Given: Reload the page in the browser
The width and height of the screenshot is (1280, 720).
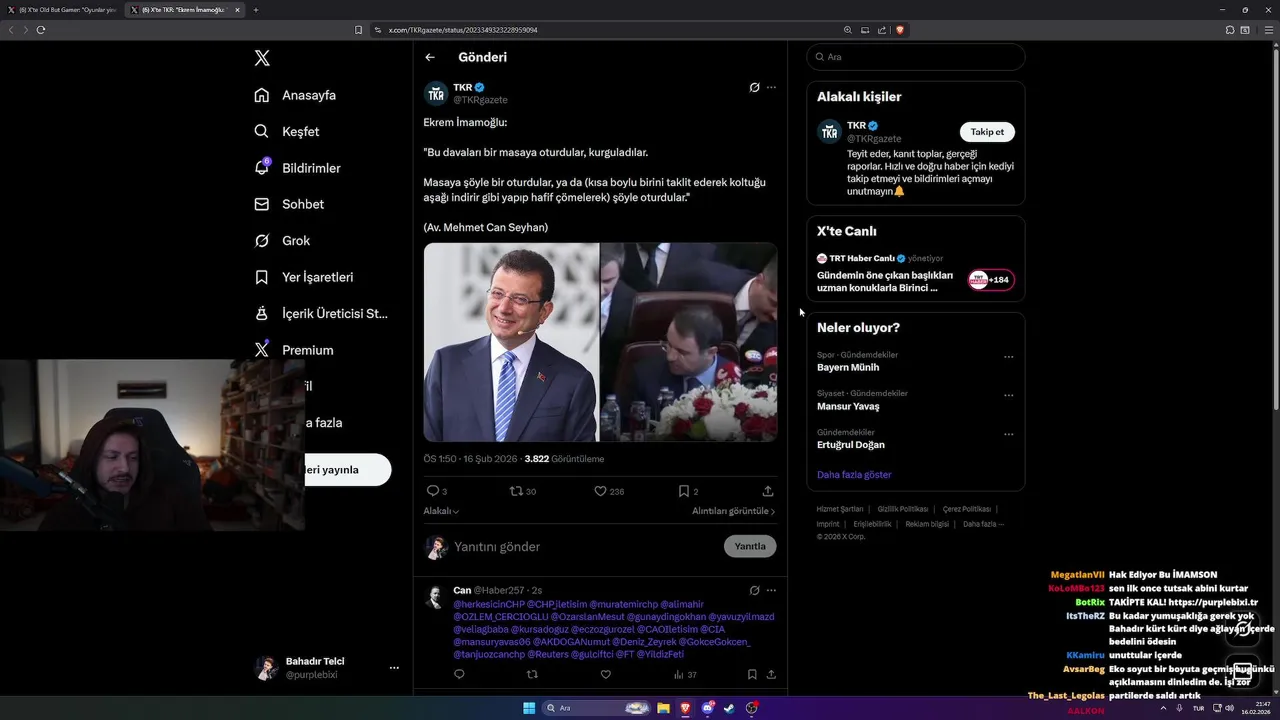Looking at the screenshot, I should pos(41,30).
